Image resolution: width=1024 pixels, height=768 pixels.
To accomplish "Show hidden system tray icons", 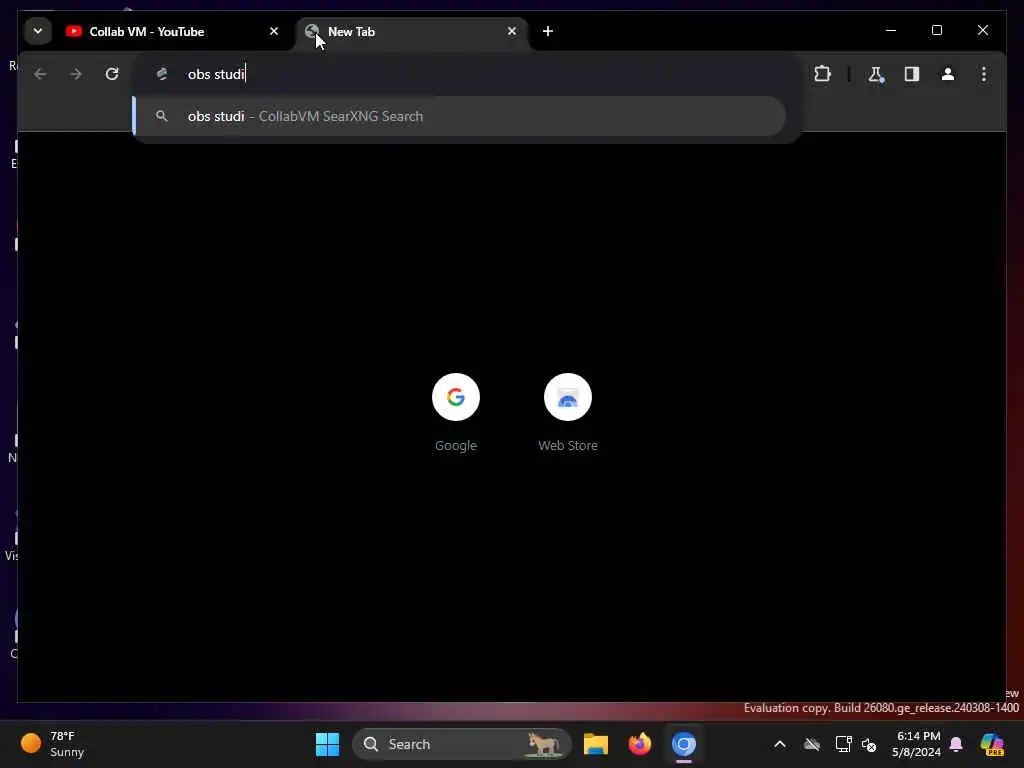I will [780, 744].
